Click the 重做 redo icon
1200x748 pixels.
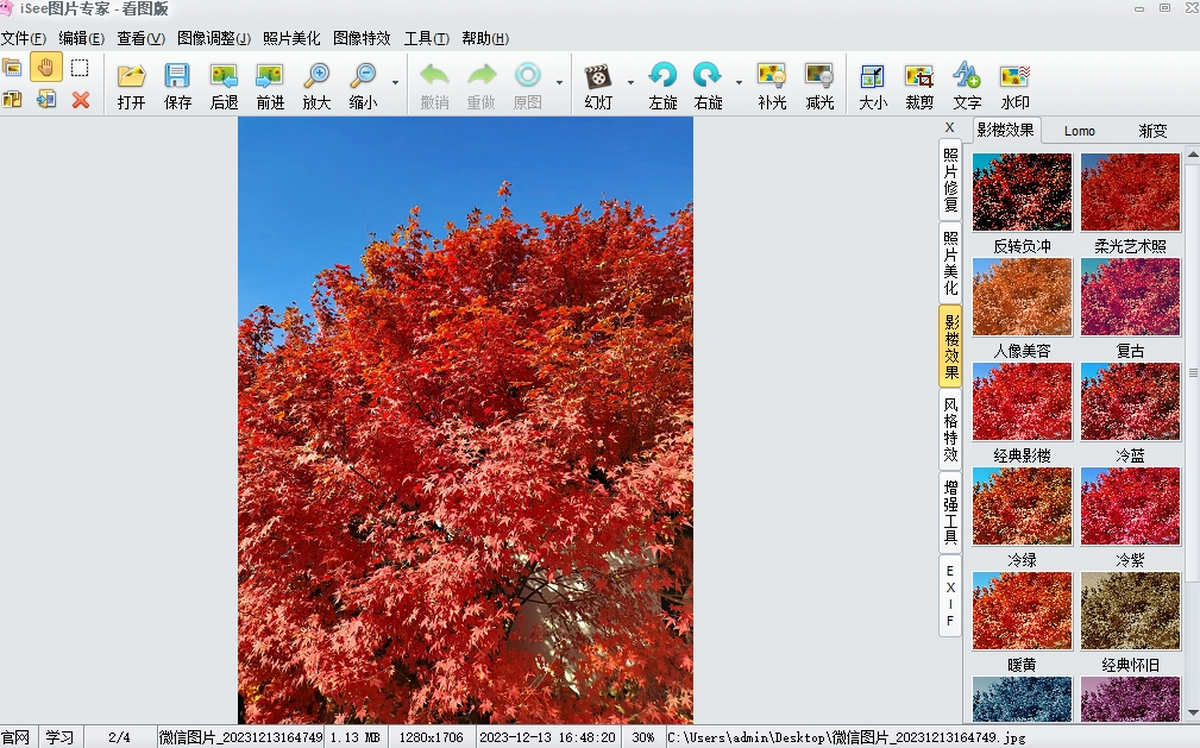point(481,87)
